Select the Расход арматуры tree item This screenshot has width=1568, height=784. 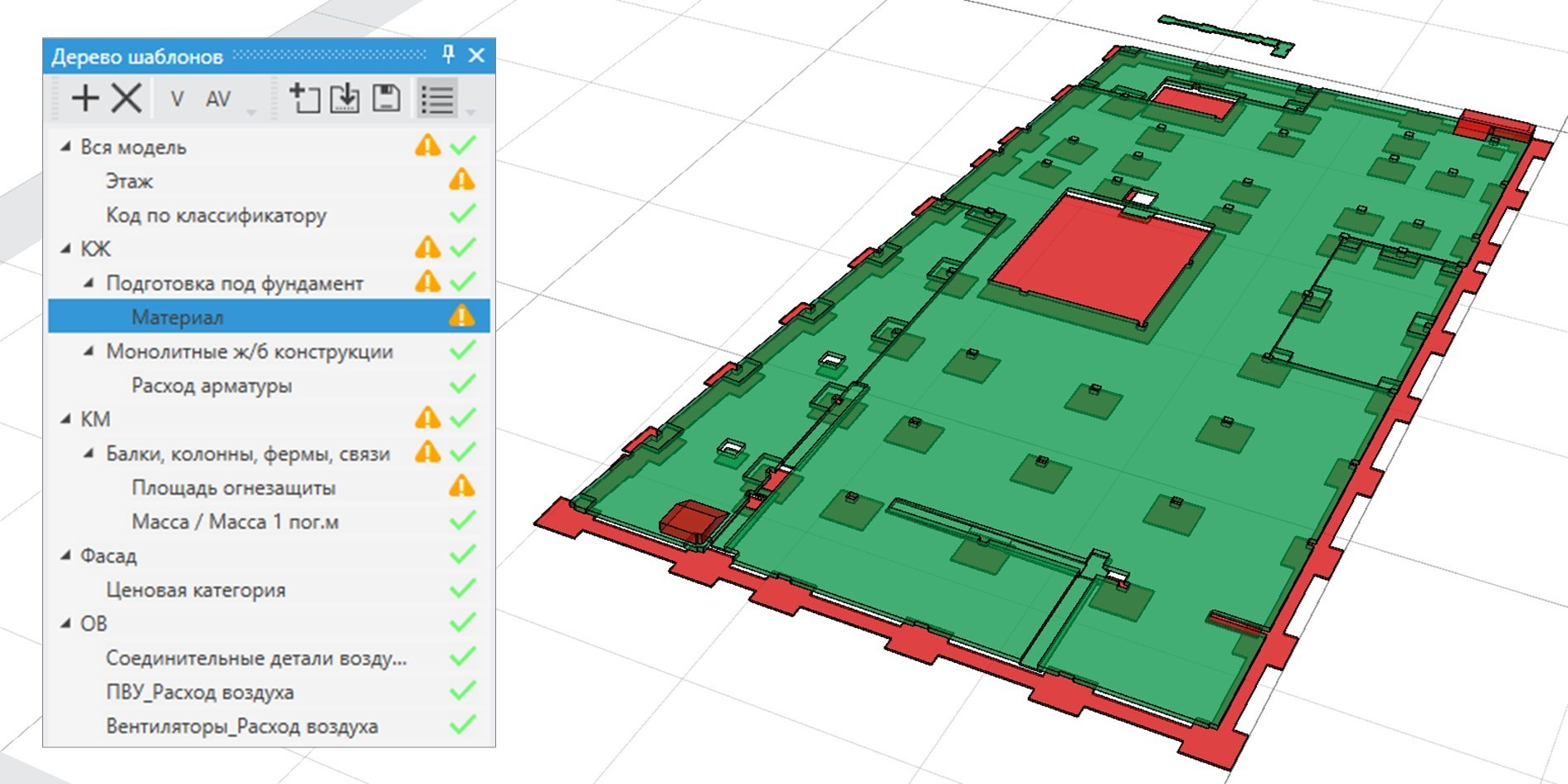point(212,386)
